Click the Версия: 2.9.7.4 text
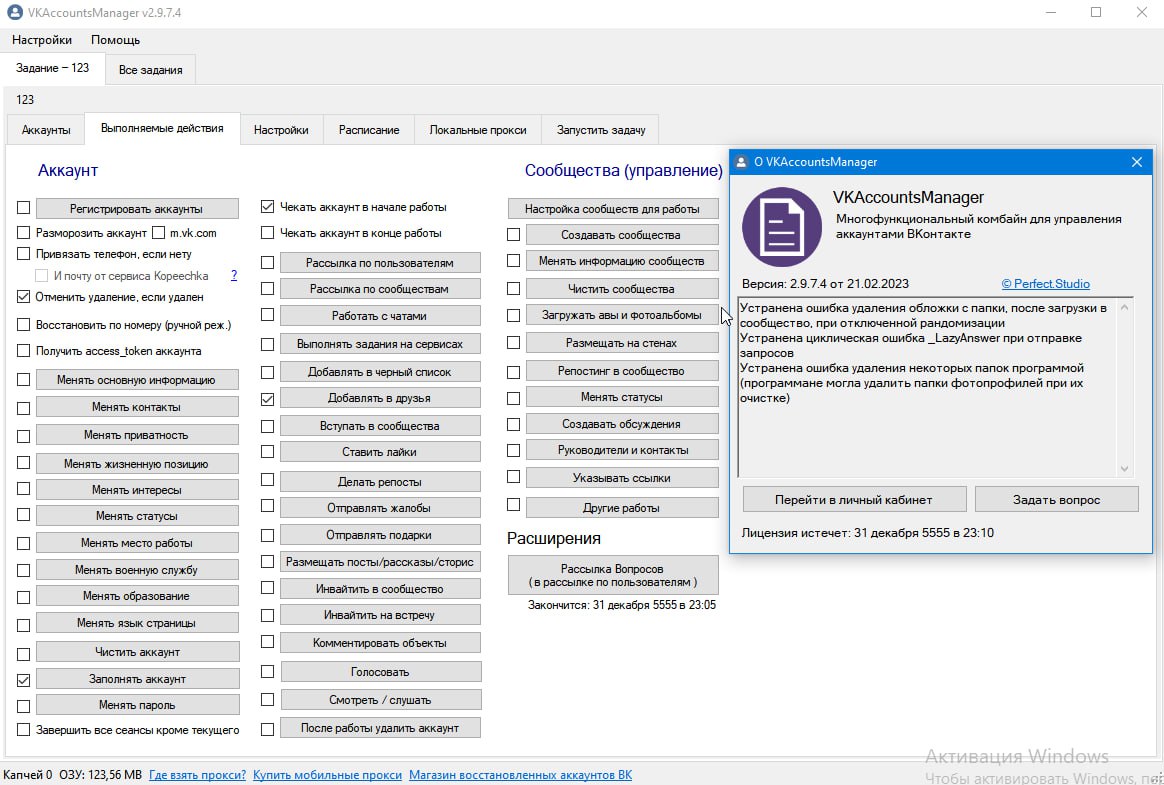This screenshot has height=785, width=1164. [825, 284]
